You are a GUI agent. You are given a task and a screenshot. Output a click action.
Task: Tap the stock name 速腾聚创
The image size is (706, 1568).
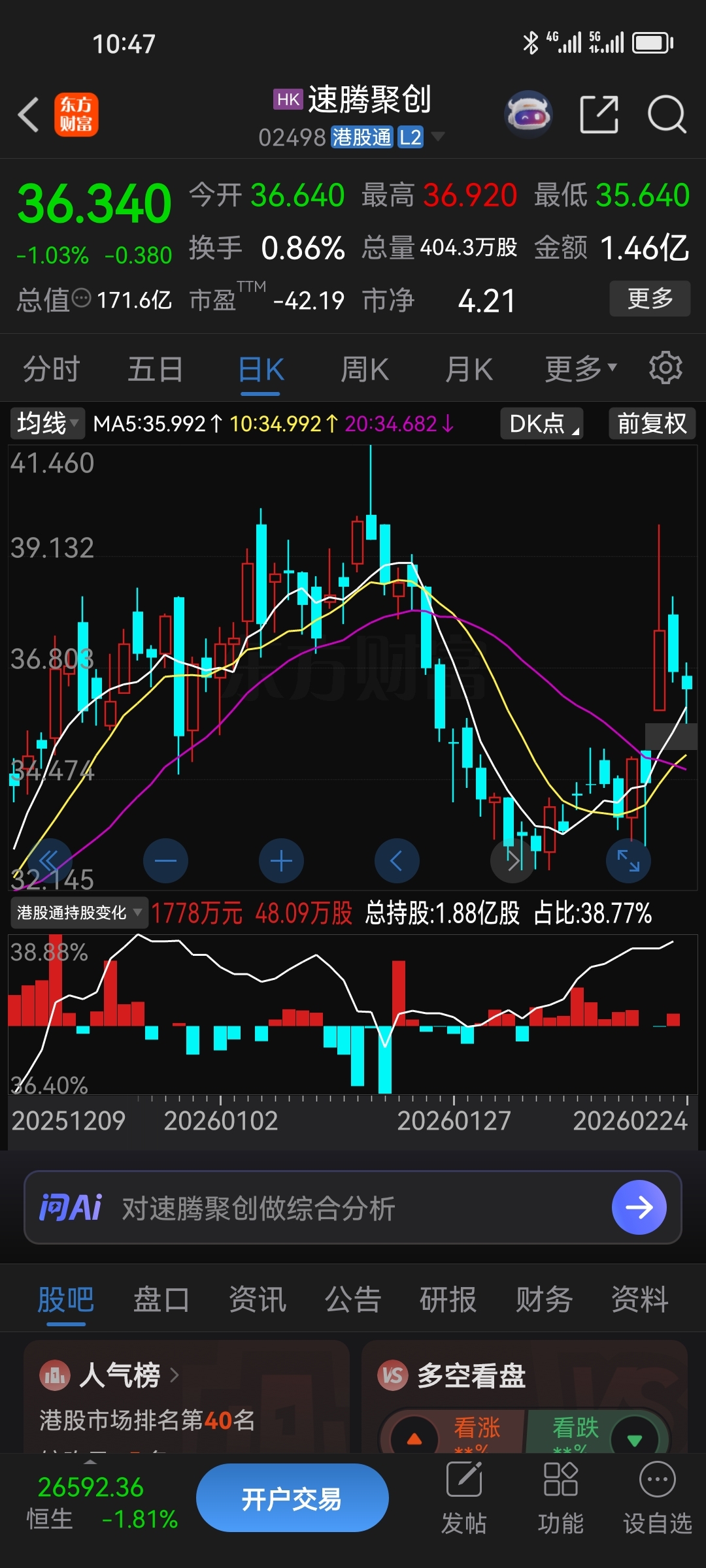369,99
